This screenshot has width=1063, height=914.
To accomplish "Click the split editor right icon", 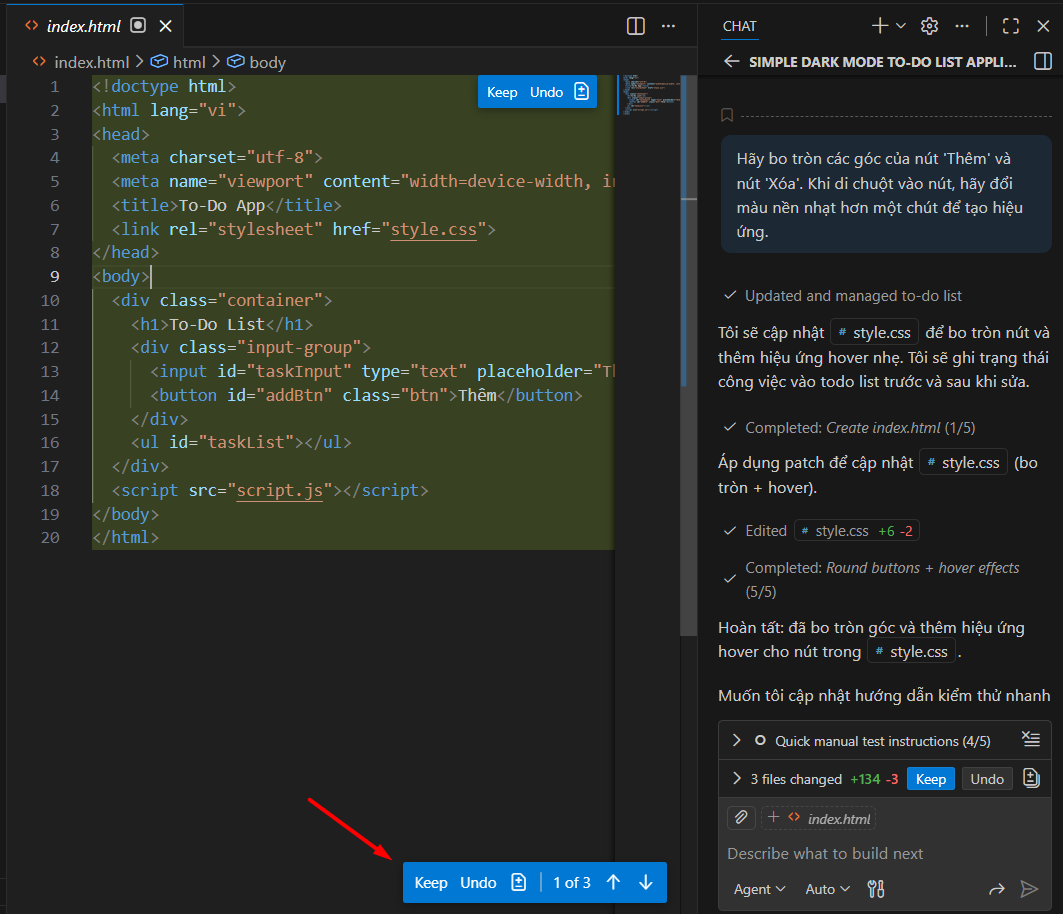I will [x=636, y=26].
